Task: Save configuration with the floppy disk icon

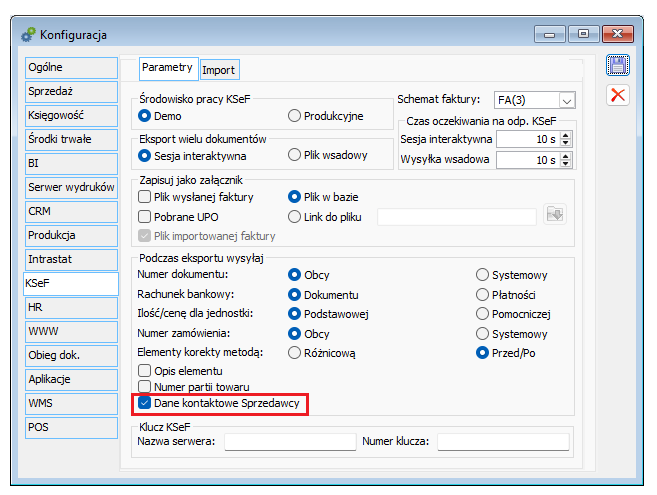Action: pos(618,65)
